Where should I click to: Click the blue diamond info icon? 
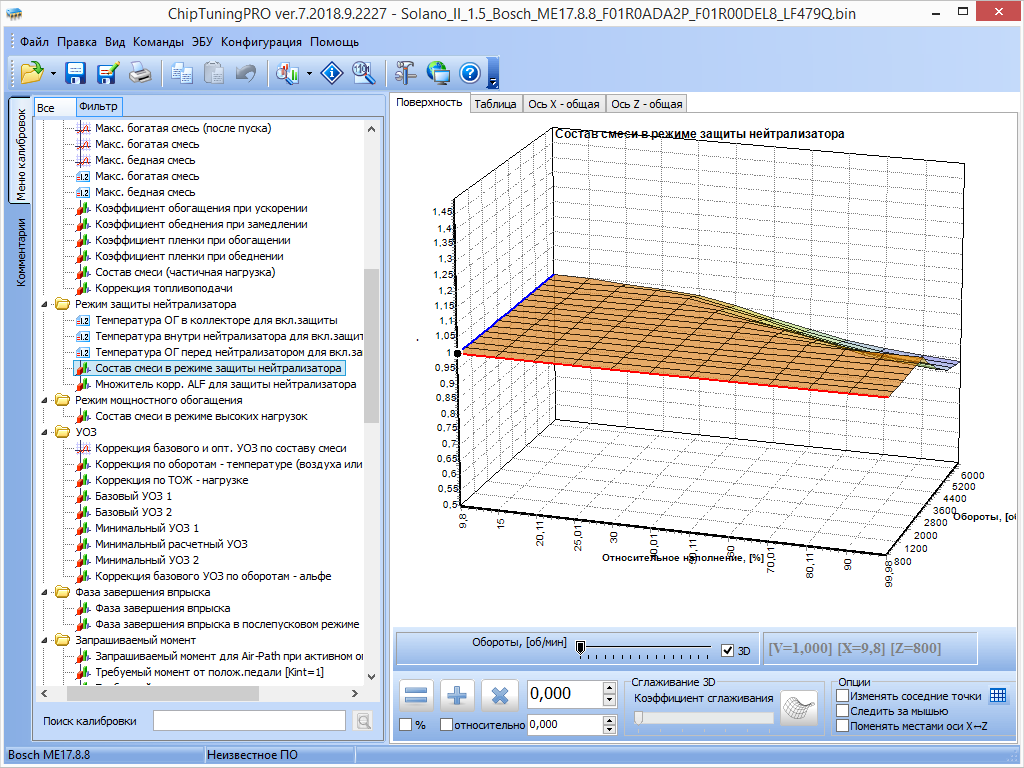point(332,73)
